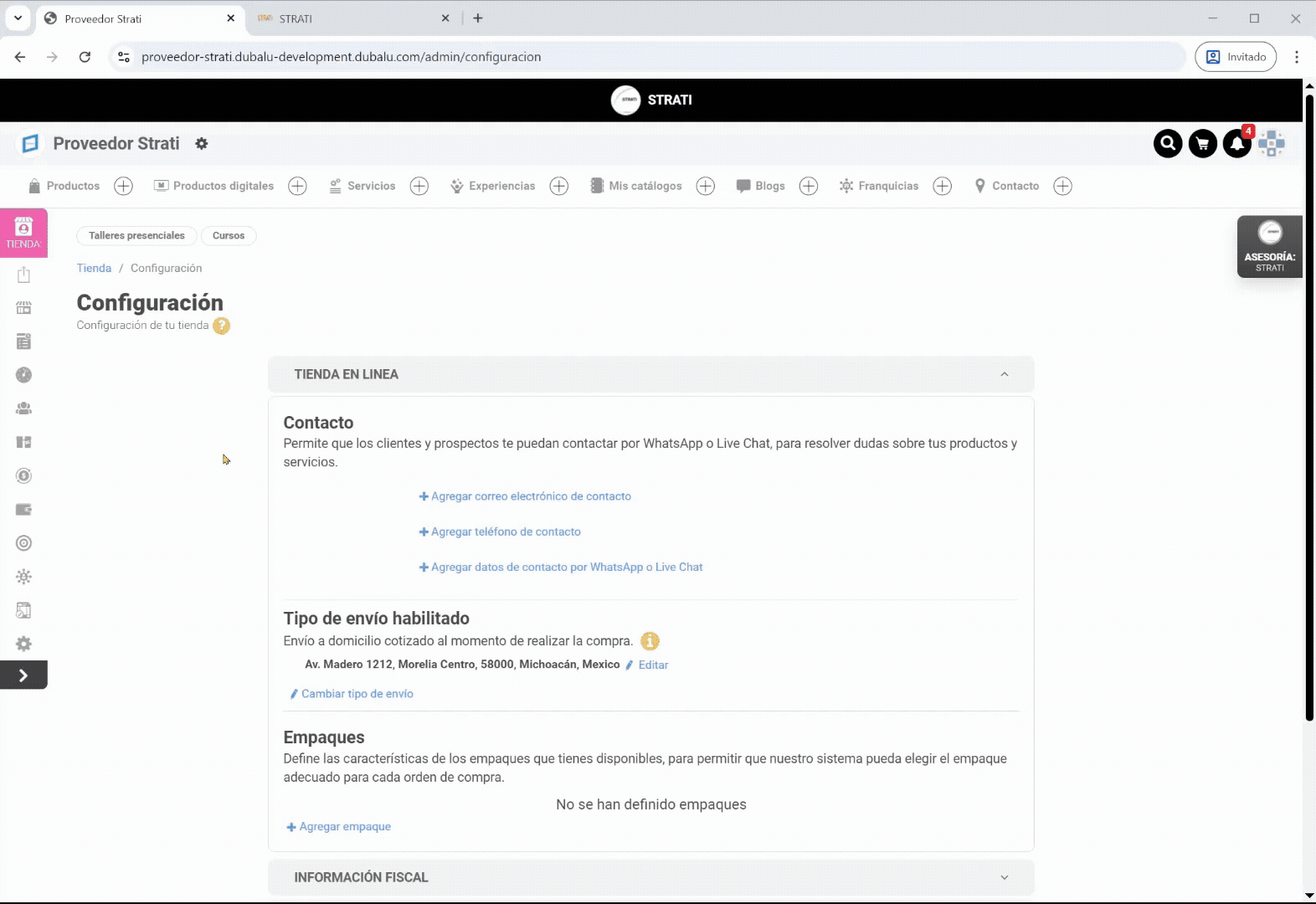Open Servicios menu item
The height and width of the screenshot is (904, 1316).
[362, 186]
